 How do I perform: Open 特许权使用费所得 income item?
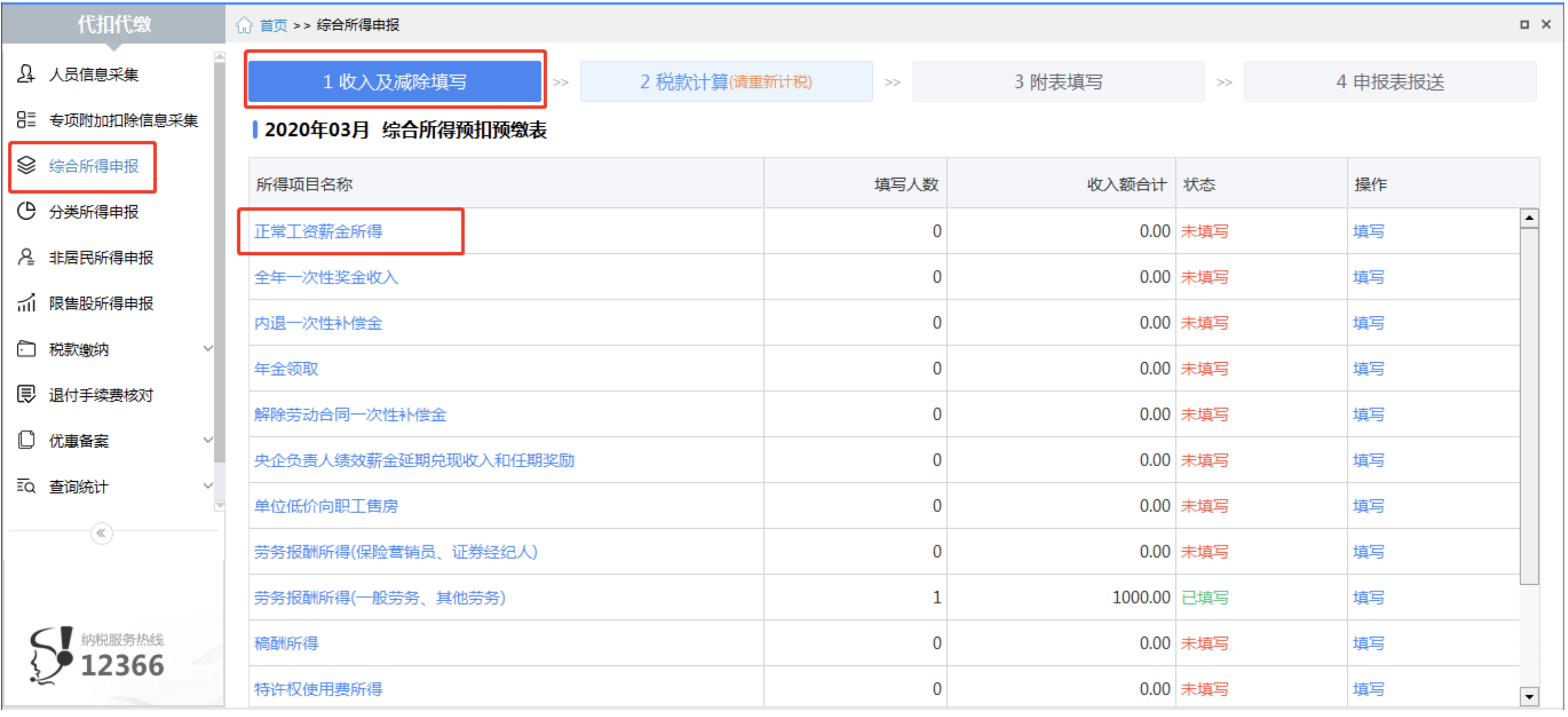click(x=318, y=688)
